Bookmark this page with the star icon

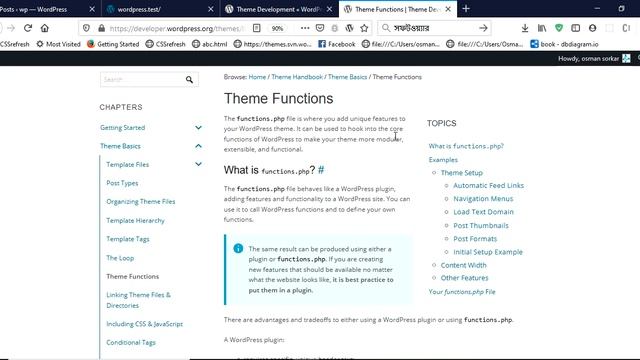point(364,28)
